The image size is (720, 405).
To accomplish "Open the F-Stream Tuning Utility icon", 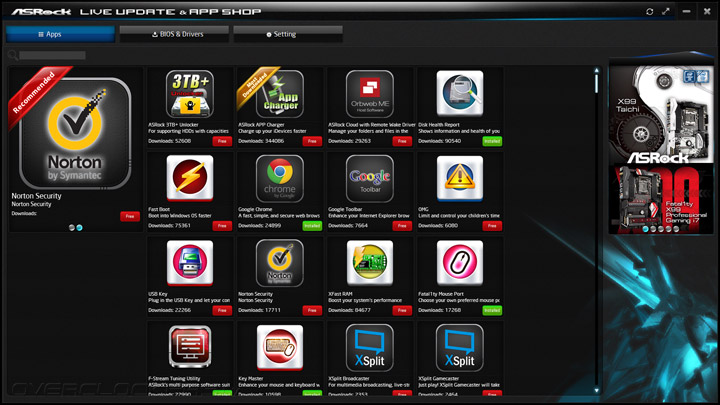I will tap(190, 347).
